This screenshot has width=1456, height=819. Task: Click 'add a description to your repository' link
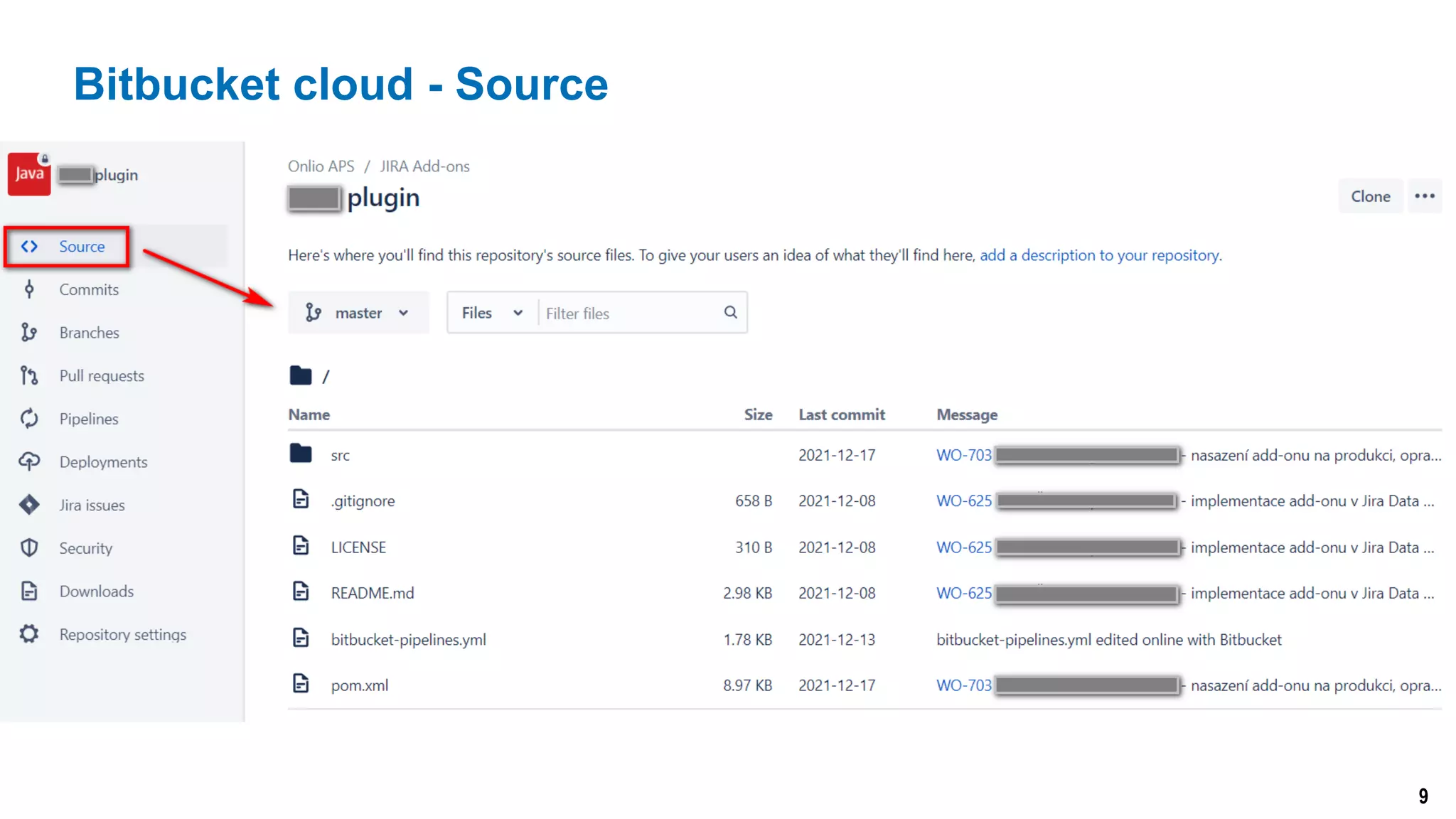(1099, 255)
